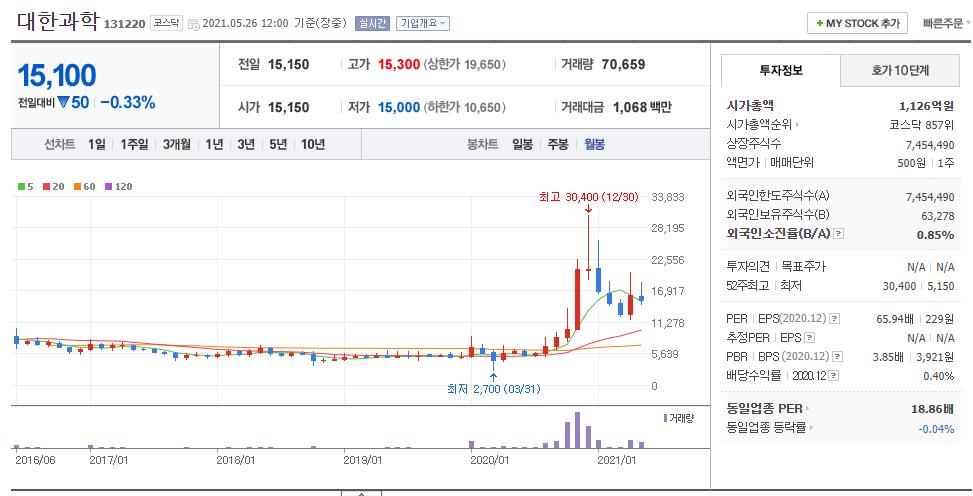Screen dimensions: 973x496
Task: Switch to 일봉 daily candle chart
Action: (x=522, y=144)
